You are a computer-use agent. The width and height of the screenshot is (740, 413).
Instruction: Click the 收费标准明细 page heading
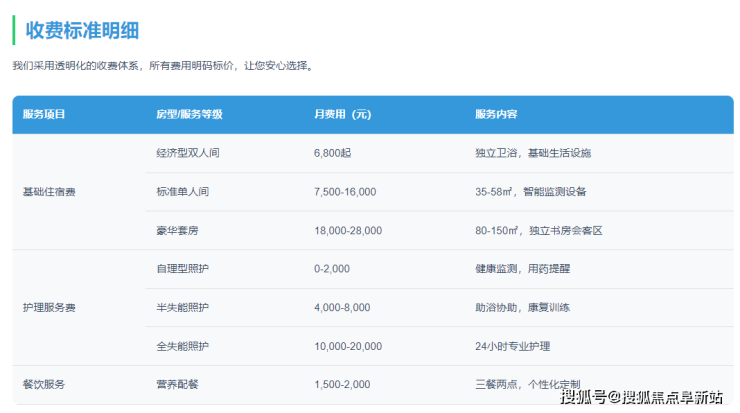82,30
